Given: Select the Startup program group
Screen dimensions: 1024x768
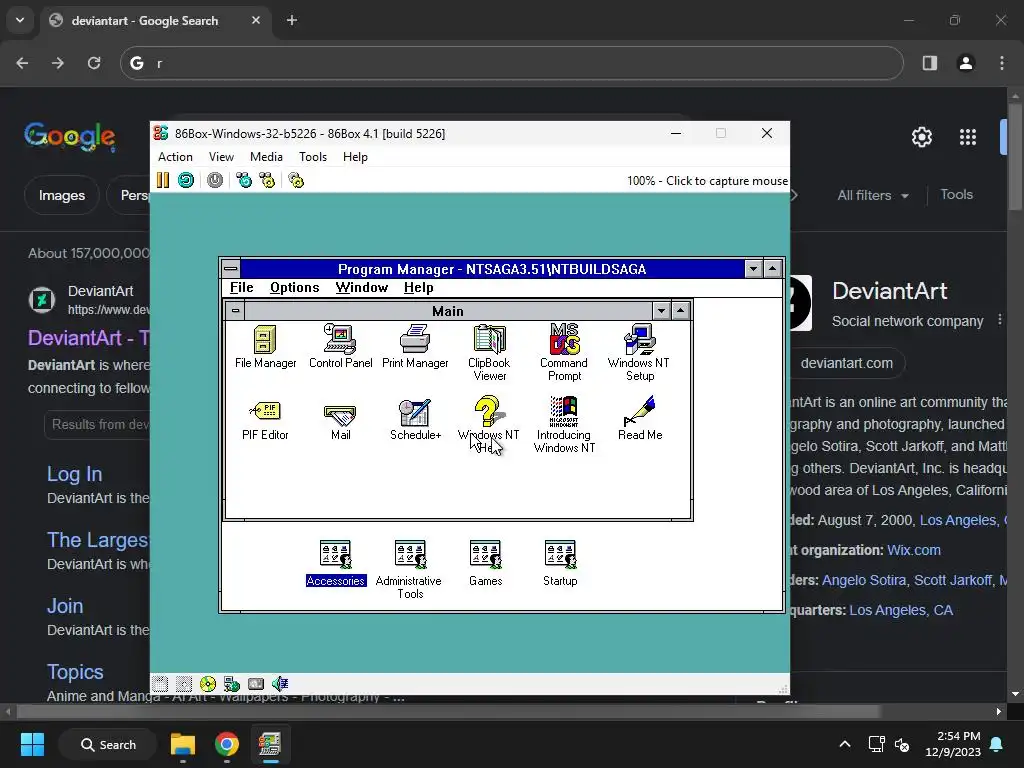Looking at the screenshot, I should [x=560, y=563].
